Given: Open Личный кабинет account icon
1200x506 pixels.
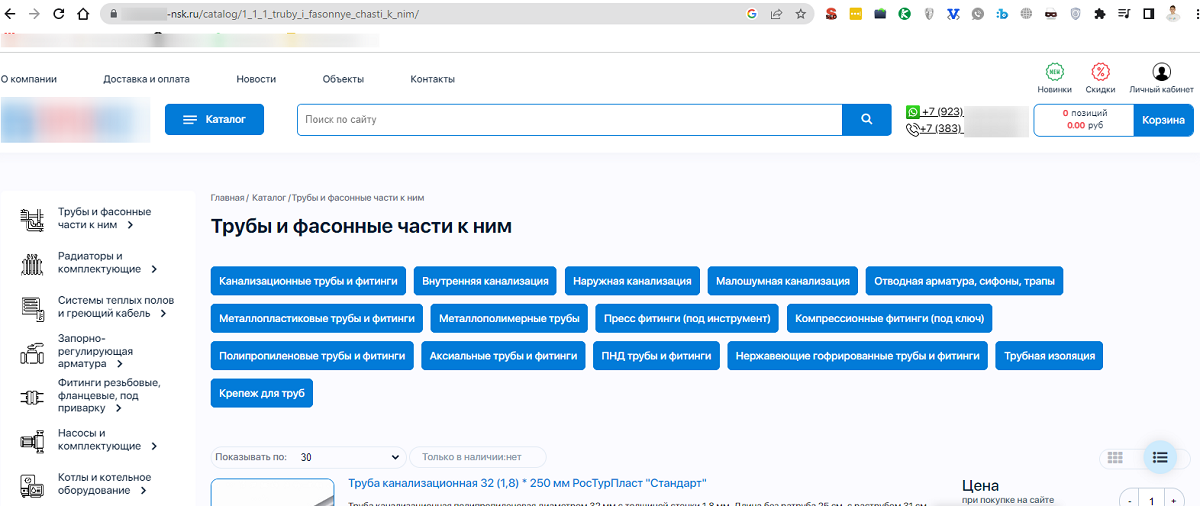Looking at the screenshot, I should [x=1161, y=72].
